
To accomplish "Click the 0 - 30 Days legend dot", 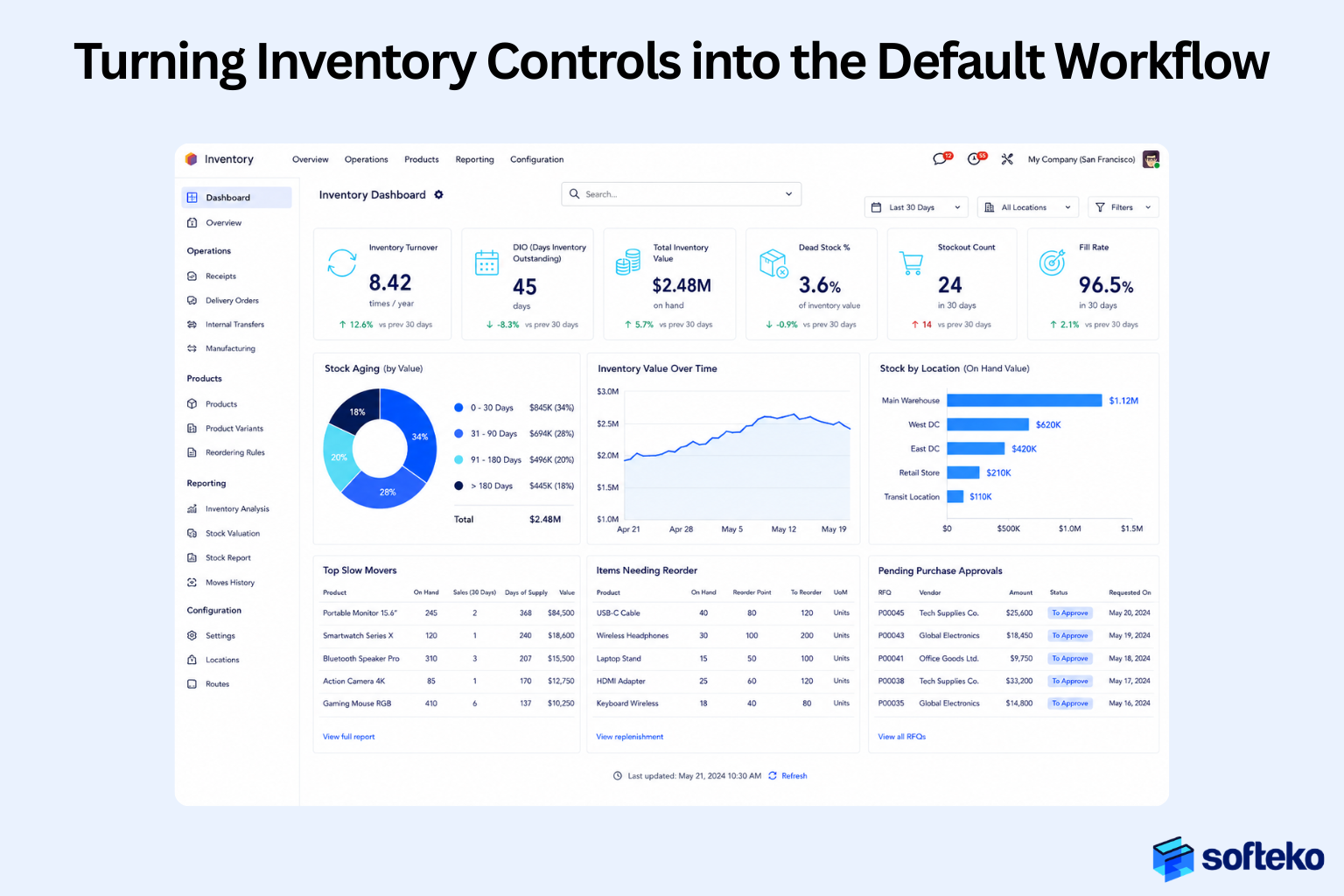I will coord(458,408).
